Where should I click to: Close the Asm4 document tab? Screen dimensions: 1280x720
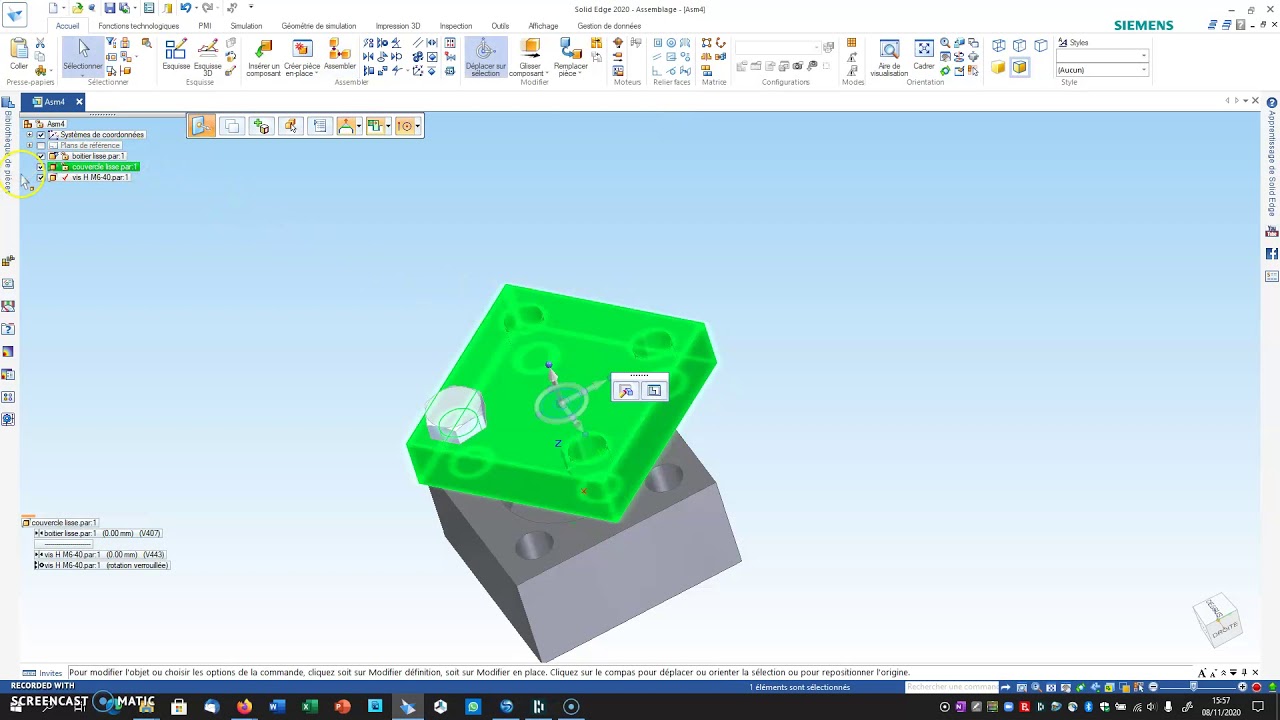pos(79,102)
